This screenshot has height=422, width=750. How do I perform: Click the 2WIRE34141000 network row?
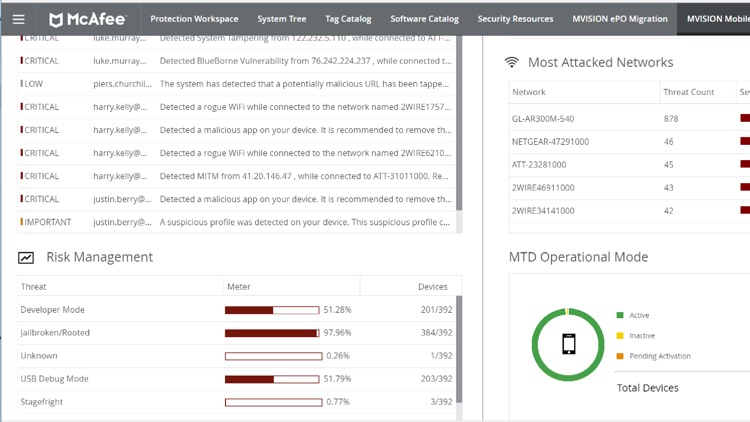pos(629,211)
